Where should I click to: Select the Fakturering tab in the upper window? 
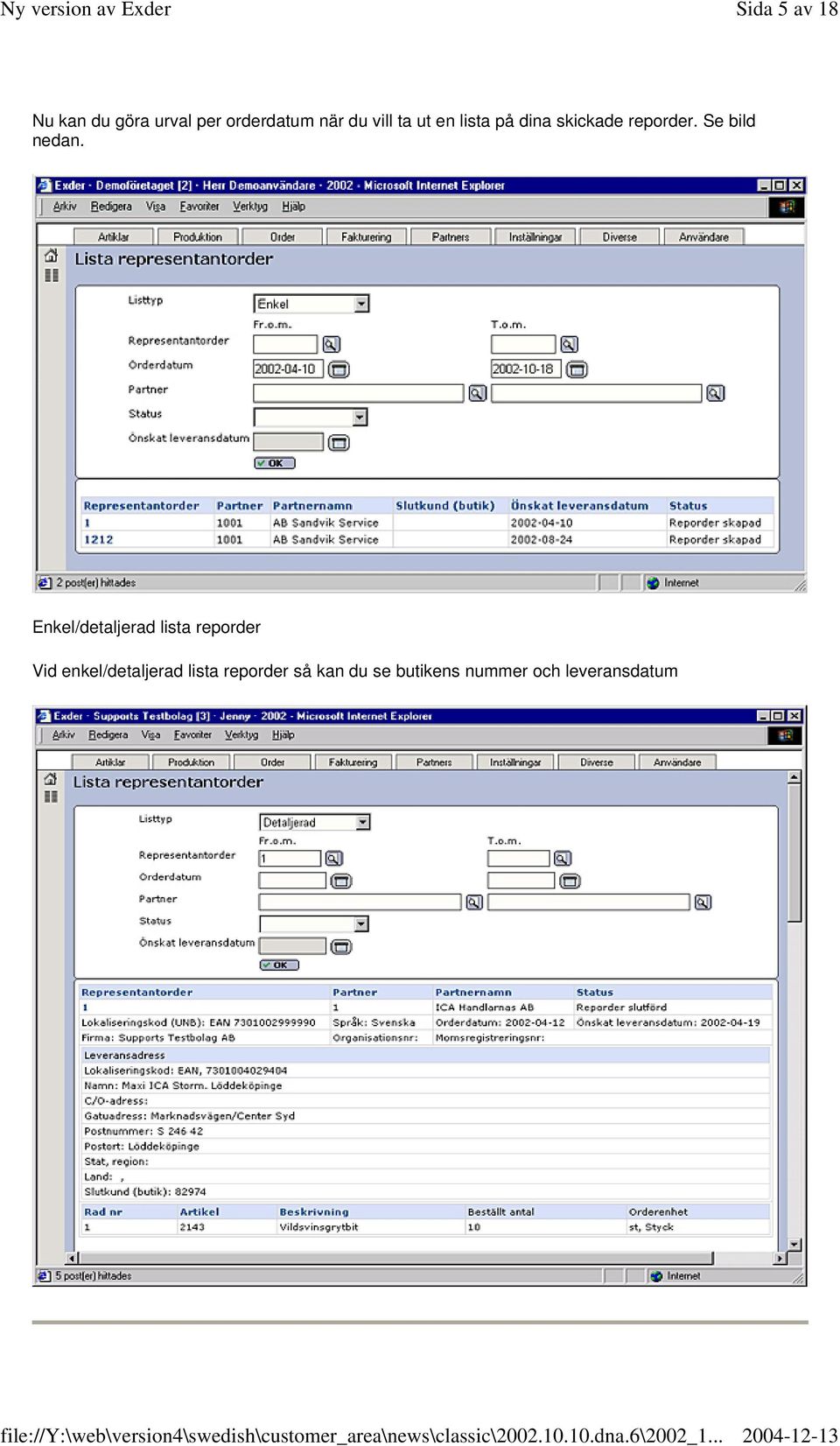point(367,237)
